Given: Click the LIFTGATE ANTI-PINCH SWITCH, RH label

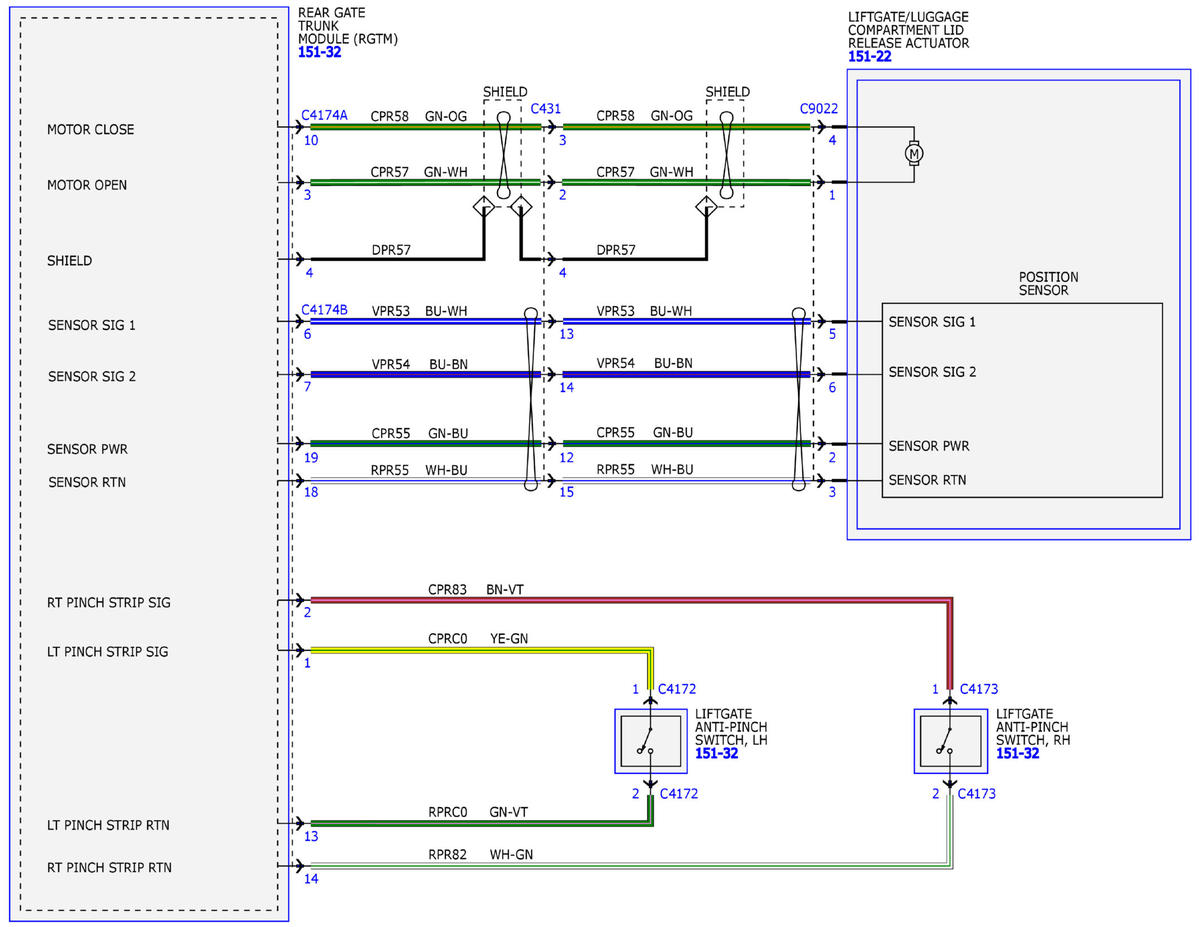Looking at the screenshot, I should [1033, 727].
